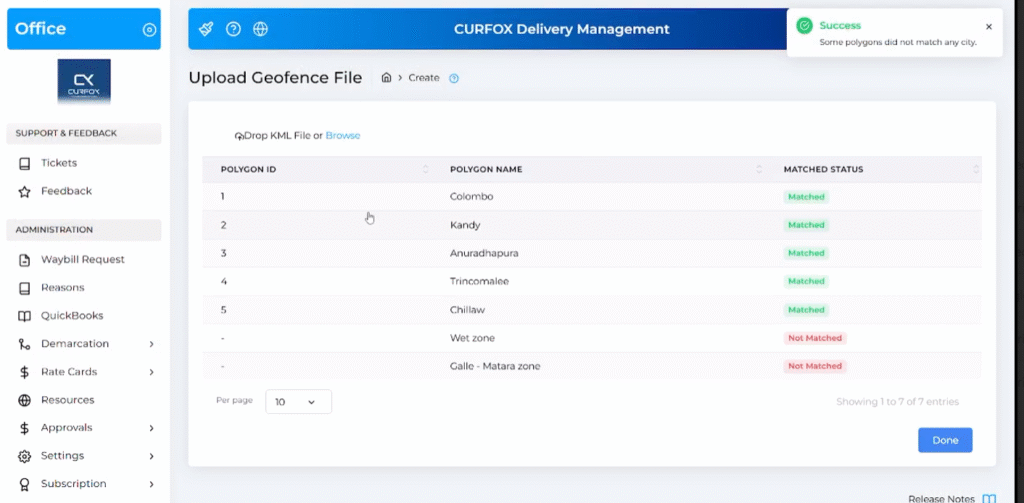Image resolution: width=1024 pixels, height=503 pixels.
Task: Open the Release Notes book icon
Action: [989, 498]
